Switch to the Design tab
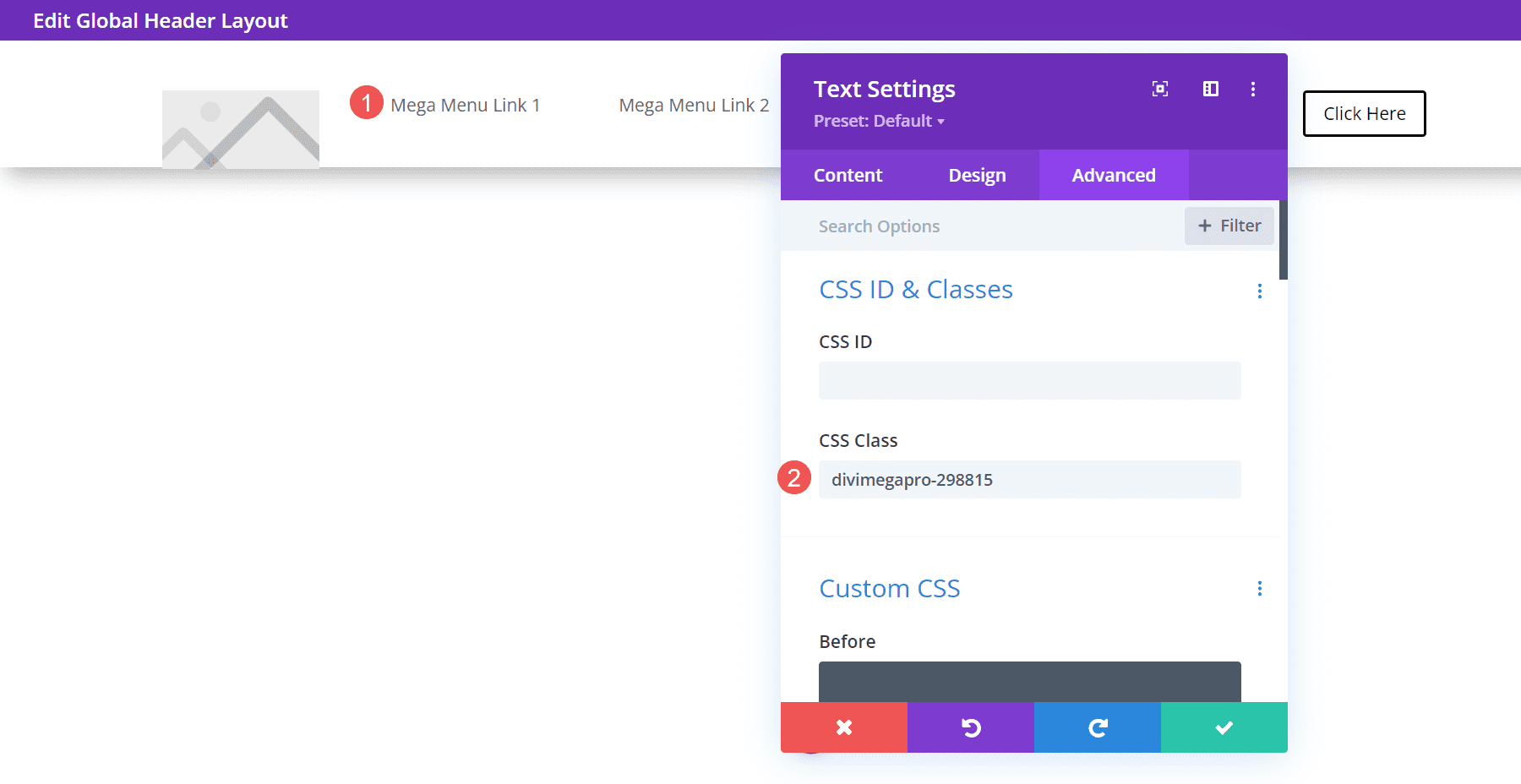1521x784 pixels. coord(977,175)
